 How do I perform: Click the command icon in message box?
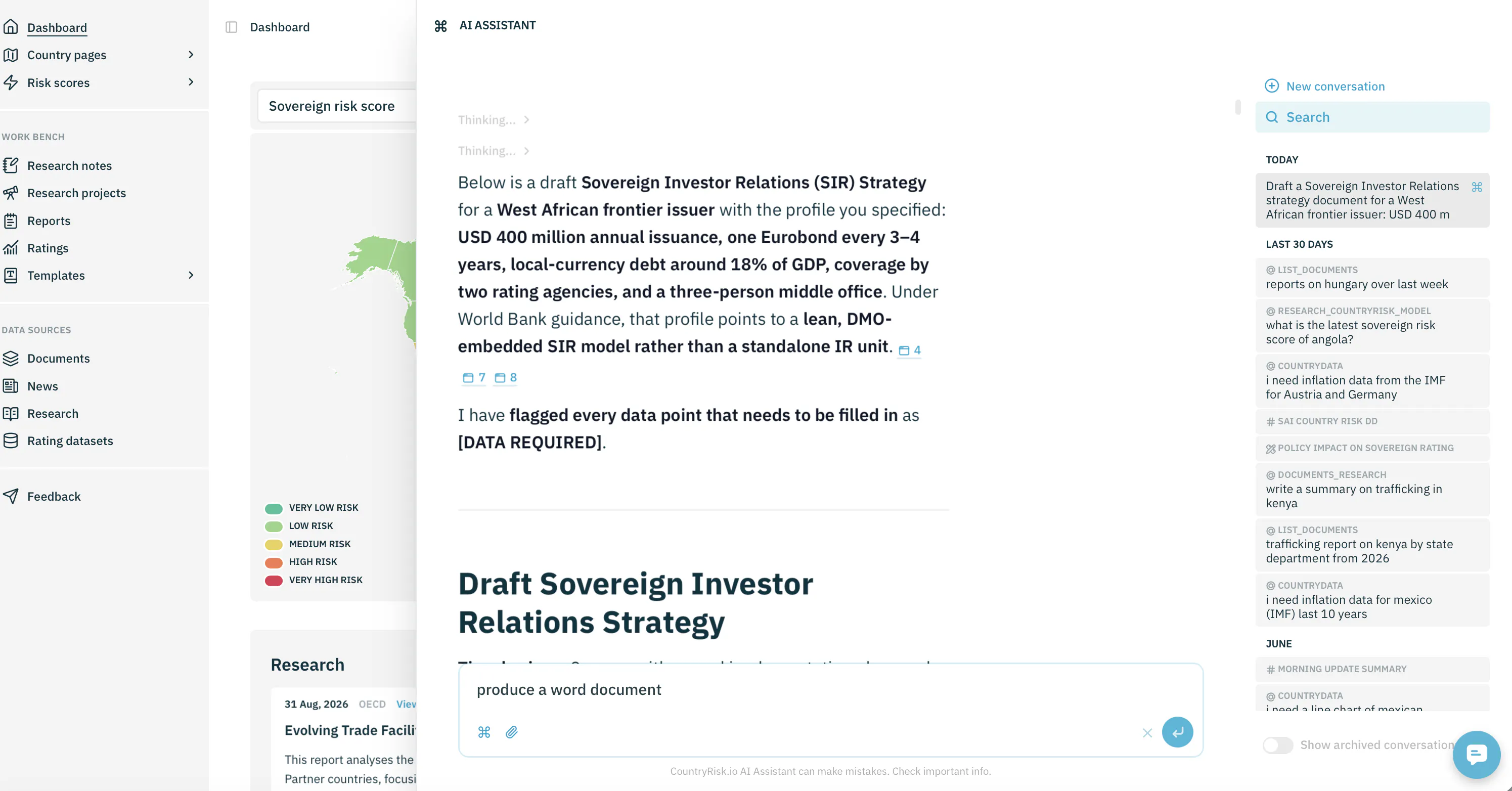(484, 732)
